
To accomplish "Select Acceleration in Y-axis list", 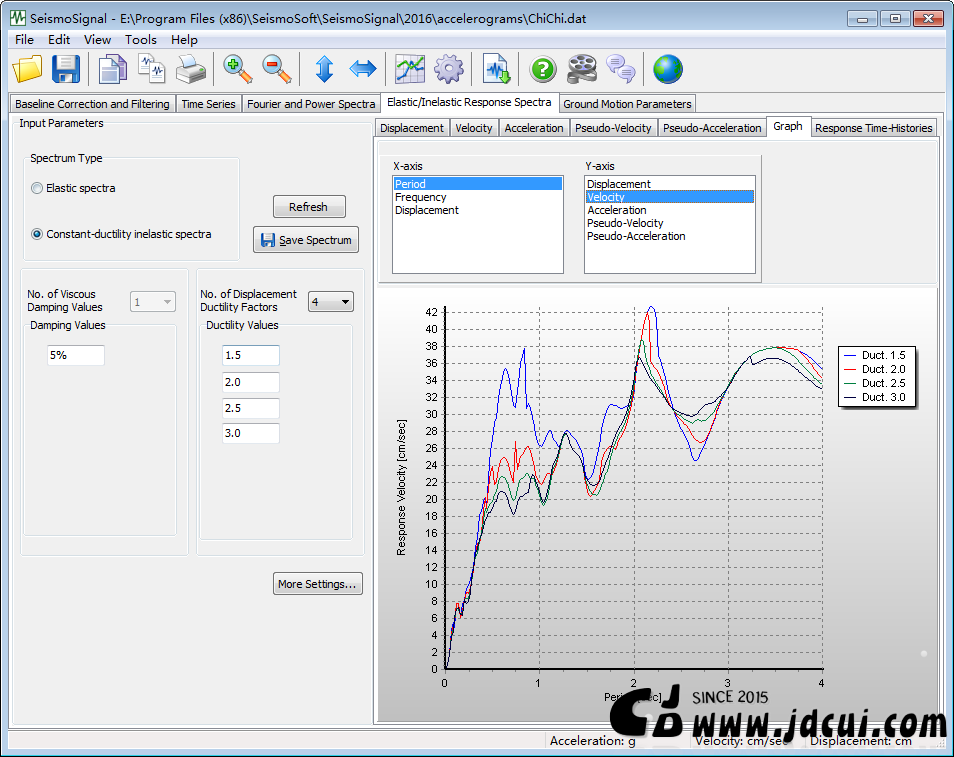I will pyautogui.click(x=669, y=210).
